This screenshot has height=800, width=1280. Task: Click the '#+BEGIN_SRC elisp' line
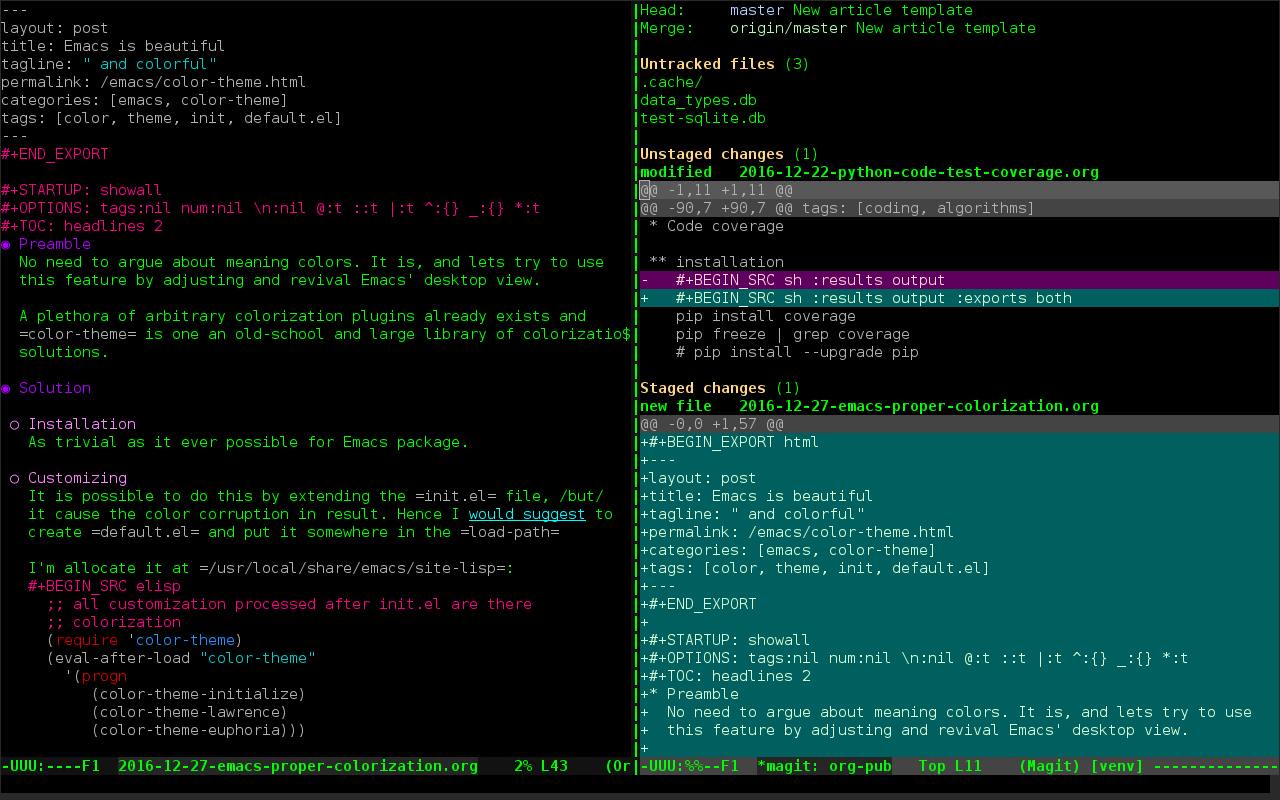pyautogui.click(x=105, y=586)
